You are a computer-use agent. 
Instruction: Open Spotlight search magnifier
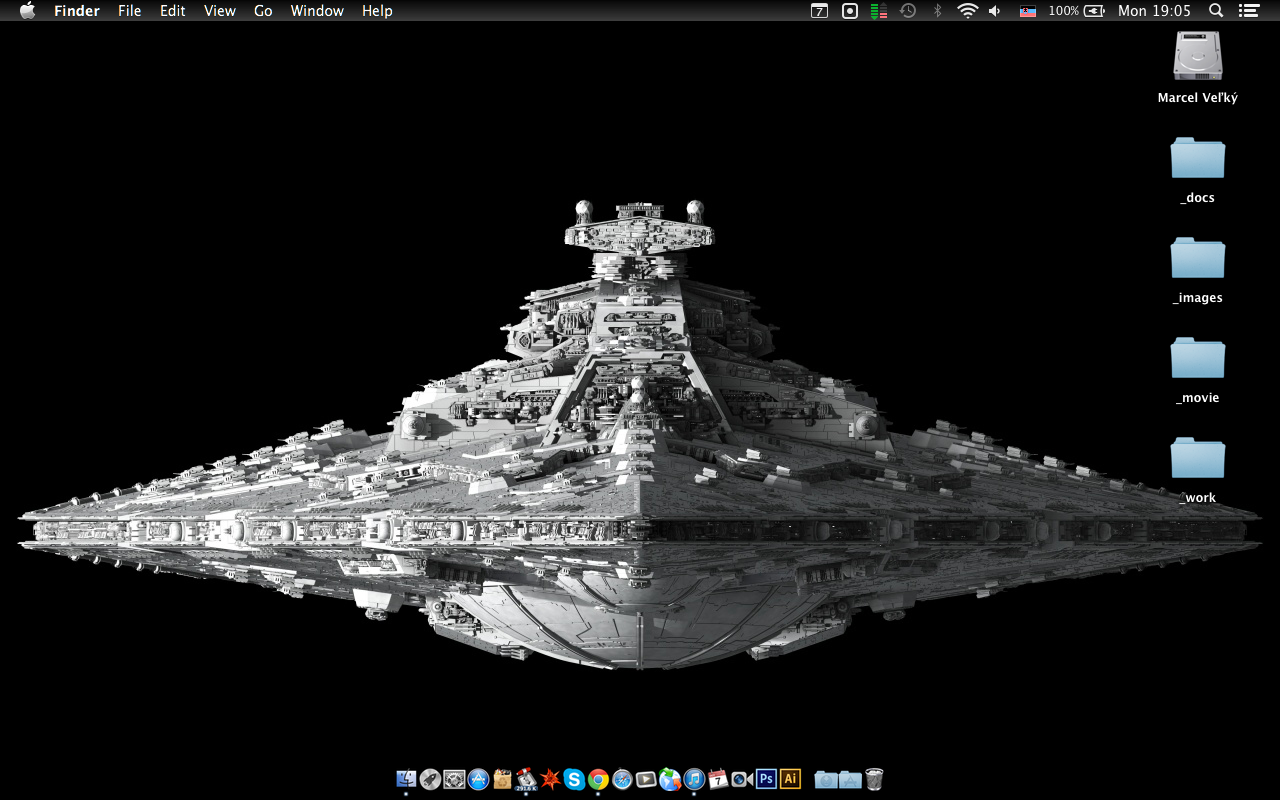(x=1216, y=11)
